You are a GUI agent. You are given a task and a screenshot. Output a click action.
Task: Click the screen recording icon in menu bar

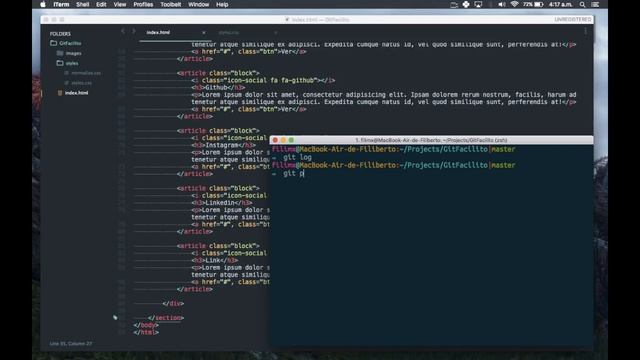[454, 4]
